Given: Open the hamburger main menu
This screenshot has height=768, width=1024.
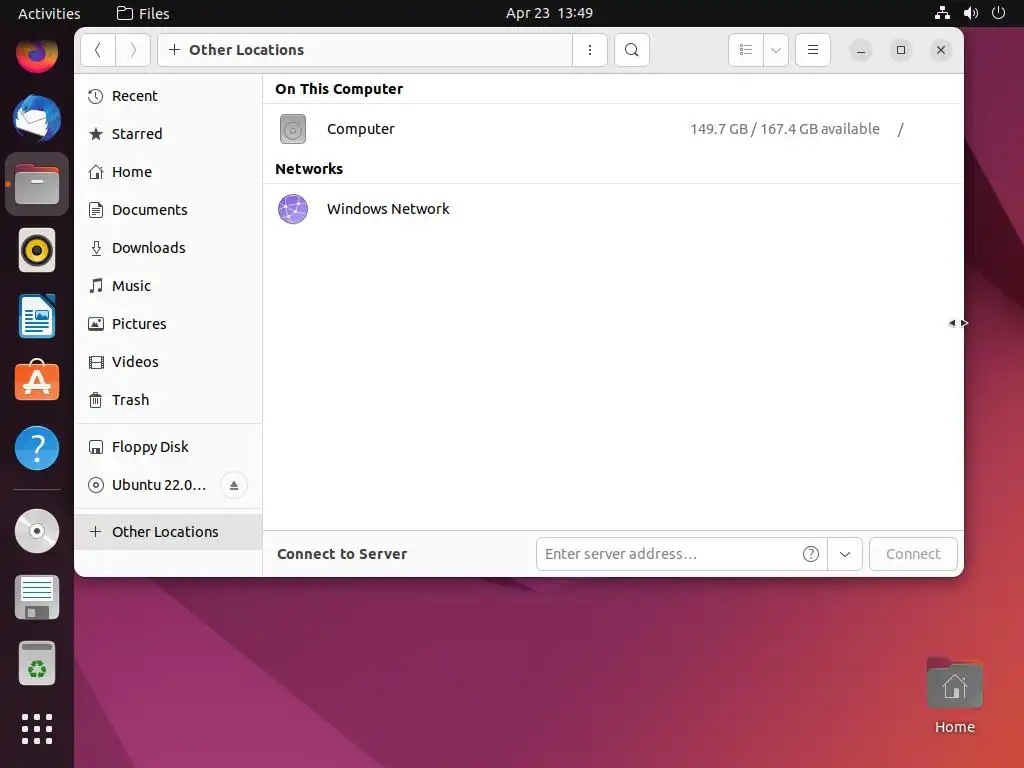Looking at the screenshot, I should coord(813,50).
